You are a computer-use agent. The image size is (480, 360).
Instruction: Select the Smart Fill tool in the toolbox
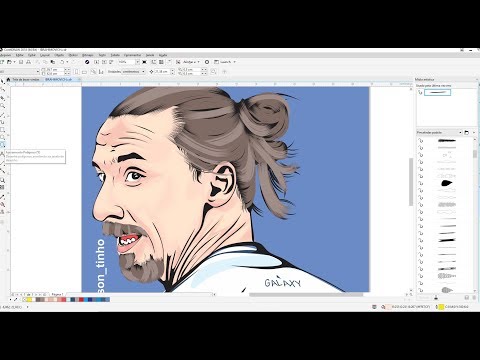click(x=3, y=212)
